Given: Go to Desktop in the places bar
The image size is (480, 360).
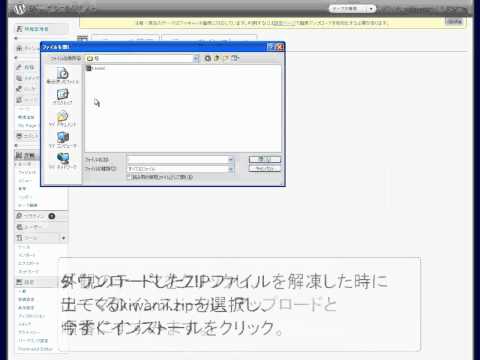Looking at the screenshot, I should point(62,97).
